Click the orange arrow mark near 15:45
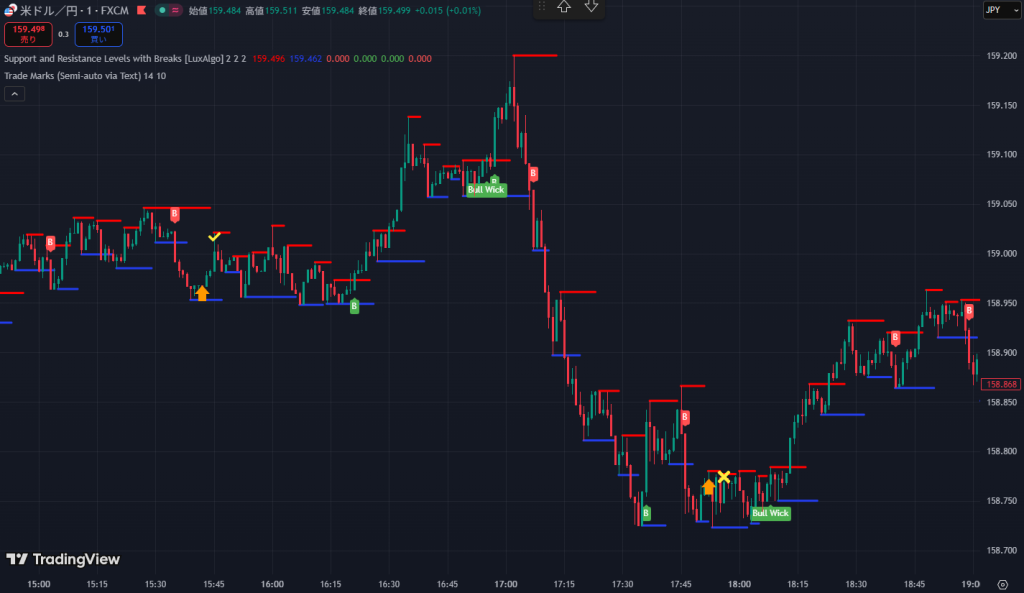The image size is (1024, 593). pyautogui.click(x=202, y=293)
